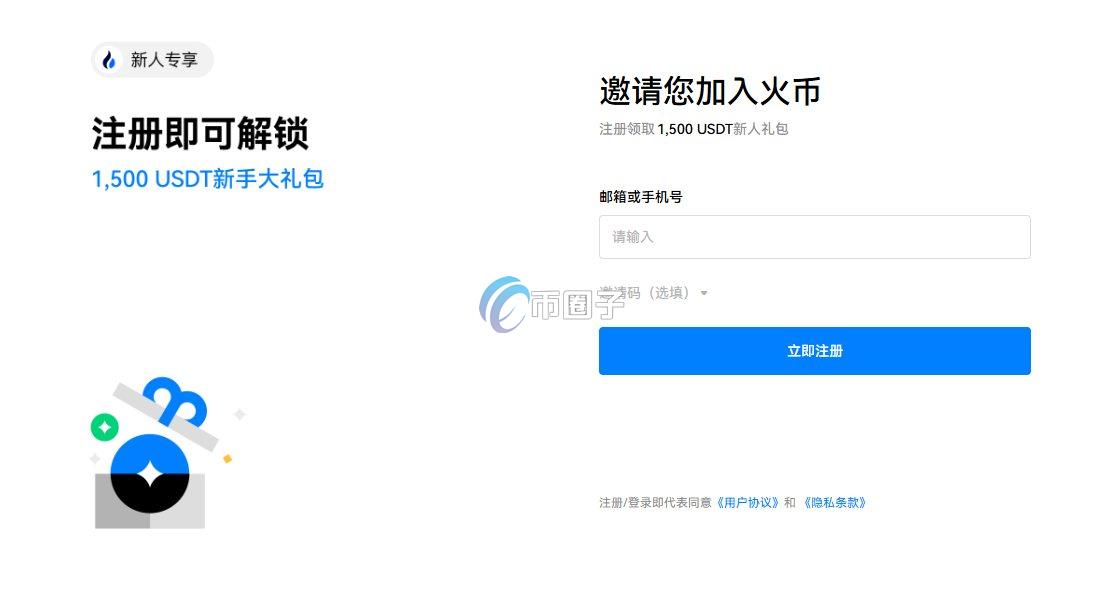Click the 邮箱或手机号 input field
Screen dimensions: 1109x610
(x=813, y=237)
